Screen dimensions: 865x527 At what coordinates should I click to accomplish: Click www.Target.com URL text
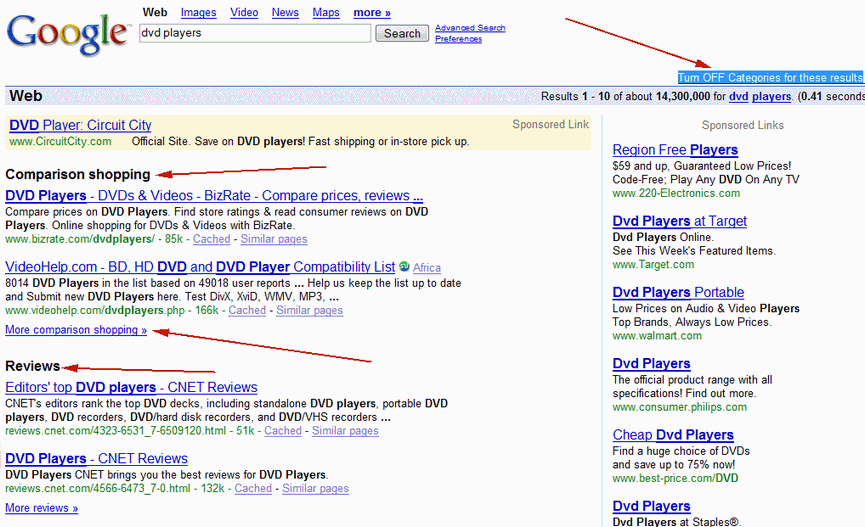(653, 264)
